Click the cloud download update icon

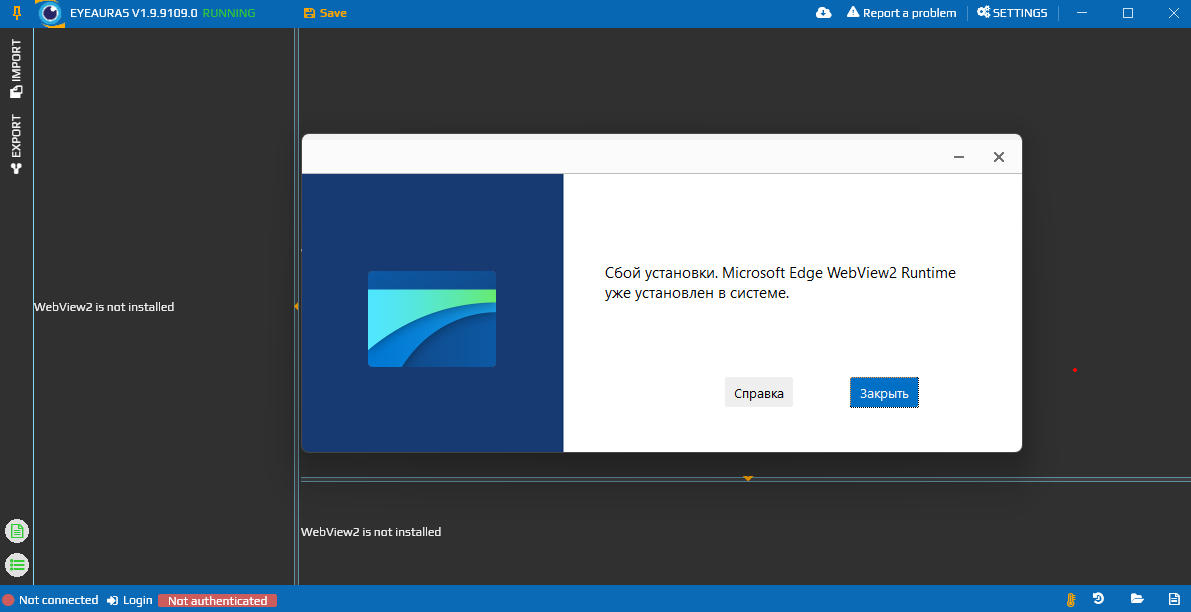pyautogui.click(x=823, y=13)
